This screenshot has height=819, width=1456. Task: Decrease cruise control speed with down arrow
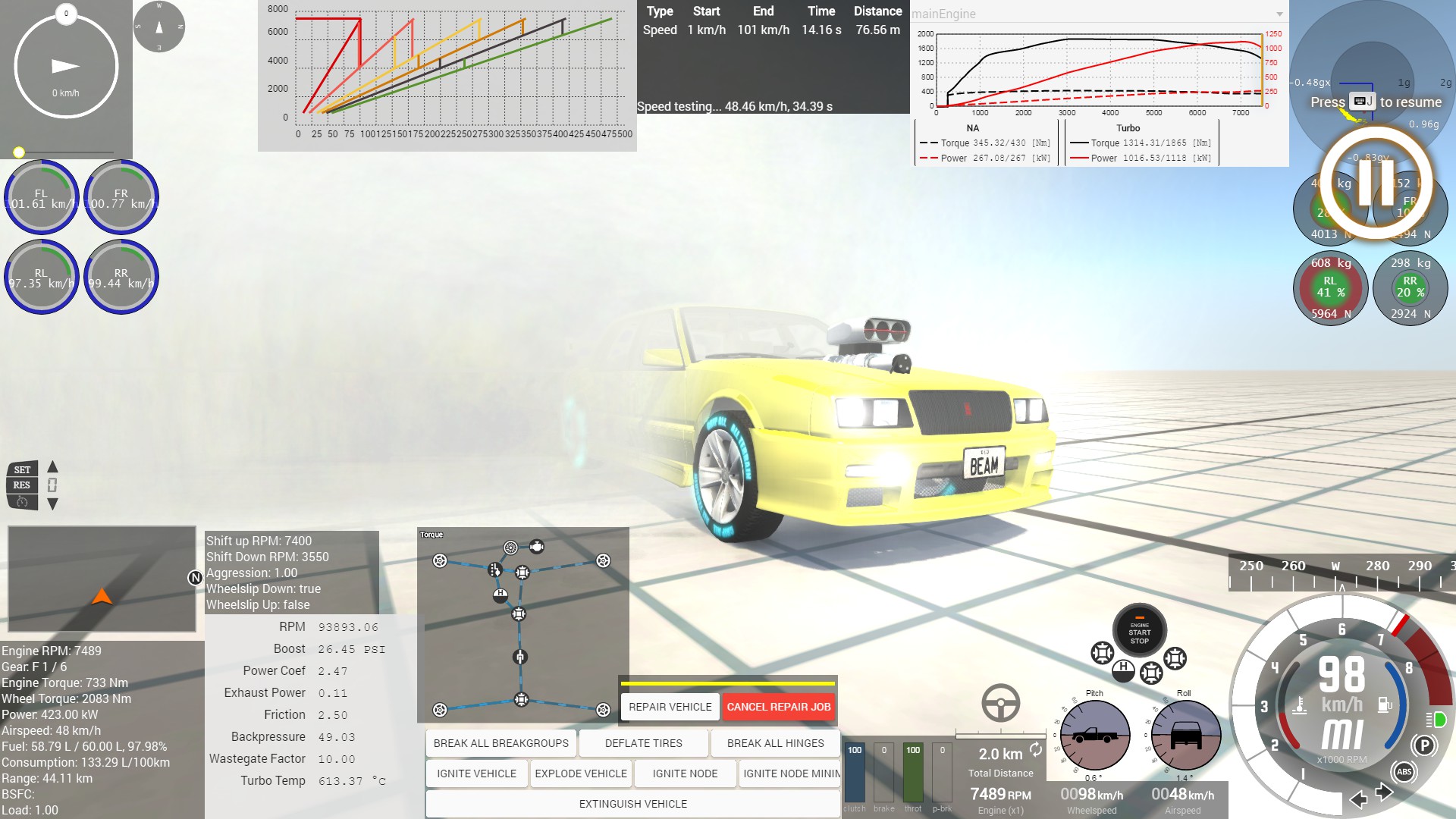(52, 504)
